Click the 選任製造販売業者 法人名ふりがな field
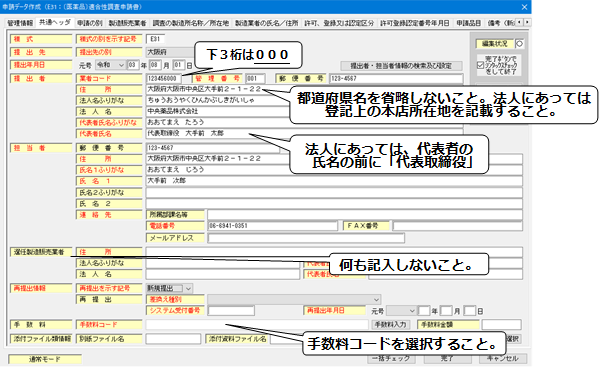 click(x=223, y=263)
